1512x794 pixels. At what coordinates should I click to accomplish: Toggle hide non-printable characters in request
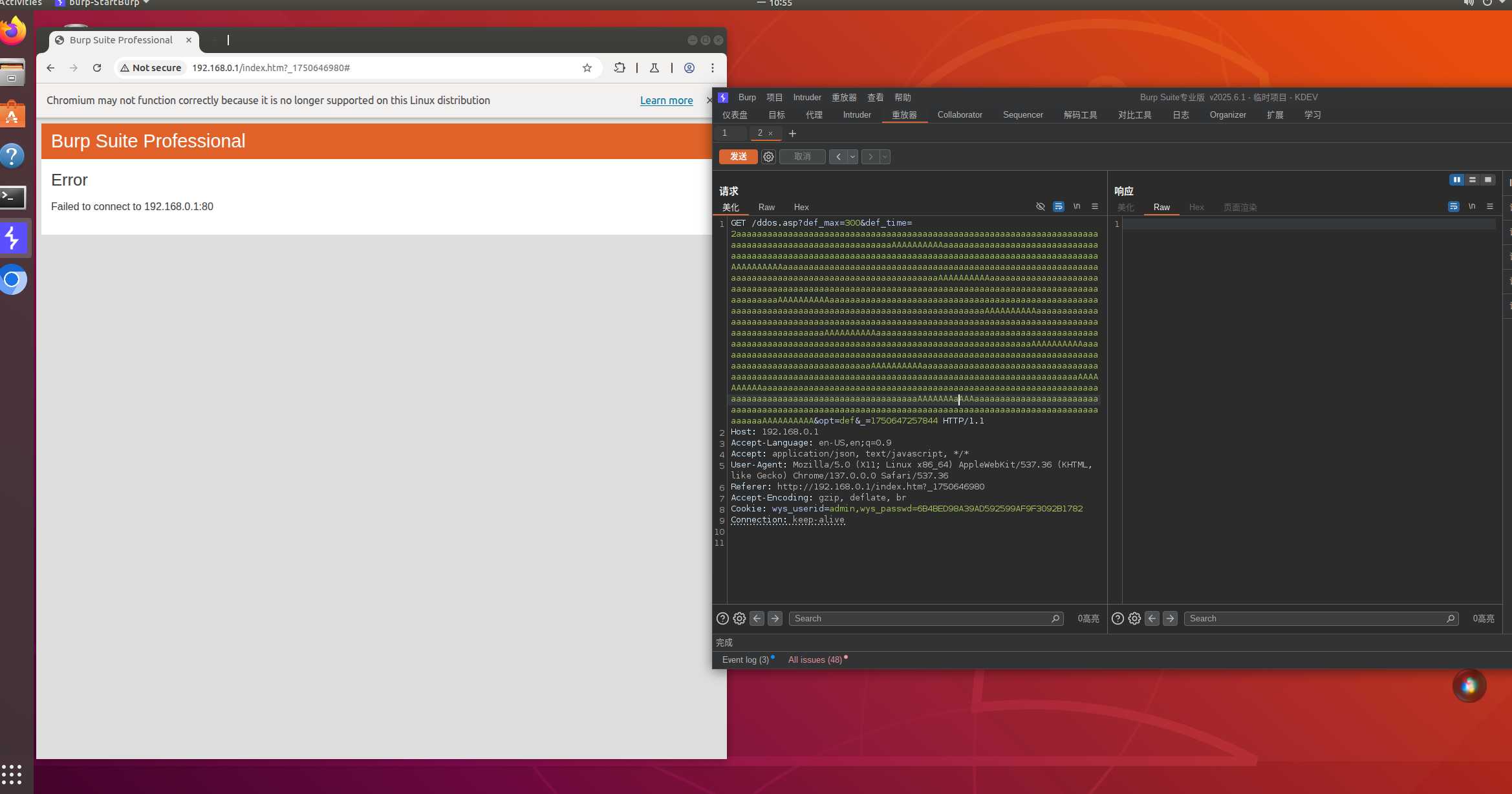pyautogui.click(x=1040, y=207)
